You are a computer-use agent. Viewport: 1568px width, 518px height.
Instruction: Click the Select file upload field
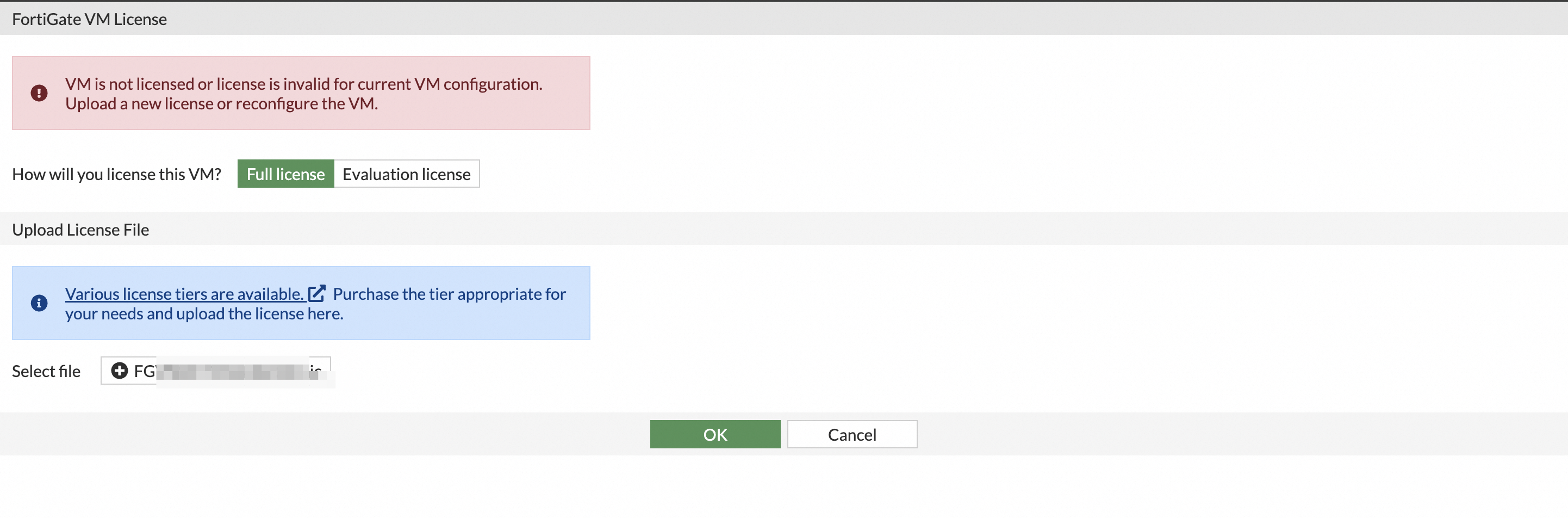(x=215, y=371)
